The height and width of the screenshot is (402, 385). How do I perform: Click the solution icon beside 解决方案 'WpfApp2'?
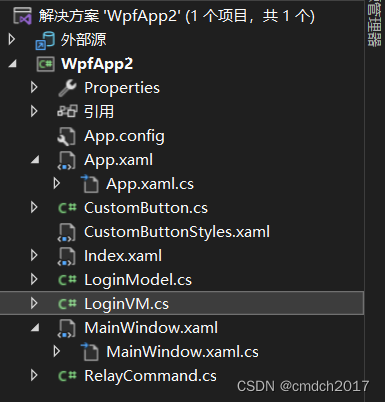[22, 16]
